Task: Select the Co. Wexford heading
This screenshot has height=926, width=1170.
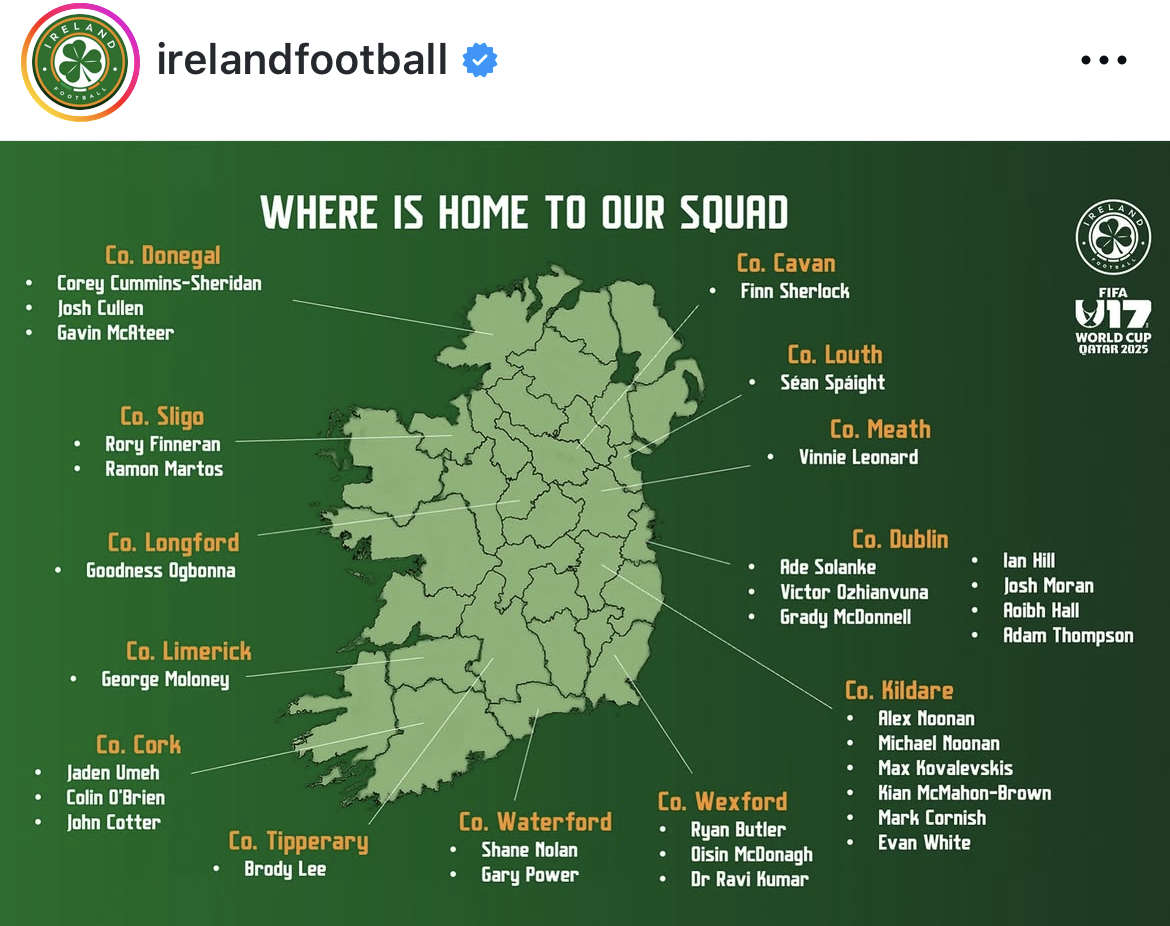Action: coord(722,801)
